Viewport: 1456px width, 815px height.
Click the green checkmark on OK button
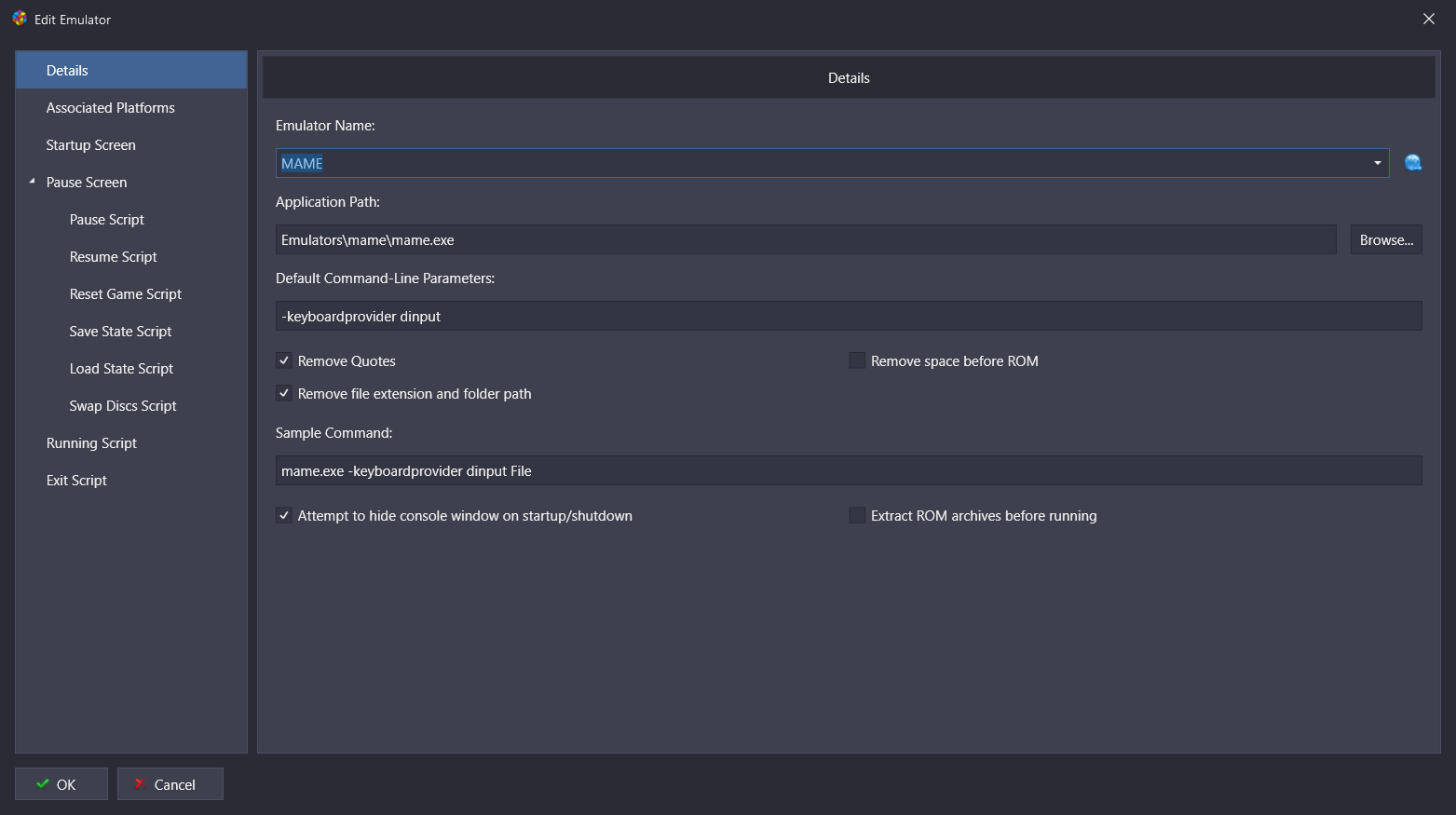pyautogui.click(x=43, y=784)
